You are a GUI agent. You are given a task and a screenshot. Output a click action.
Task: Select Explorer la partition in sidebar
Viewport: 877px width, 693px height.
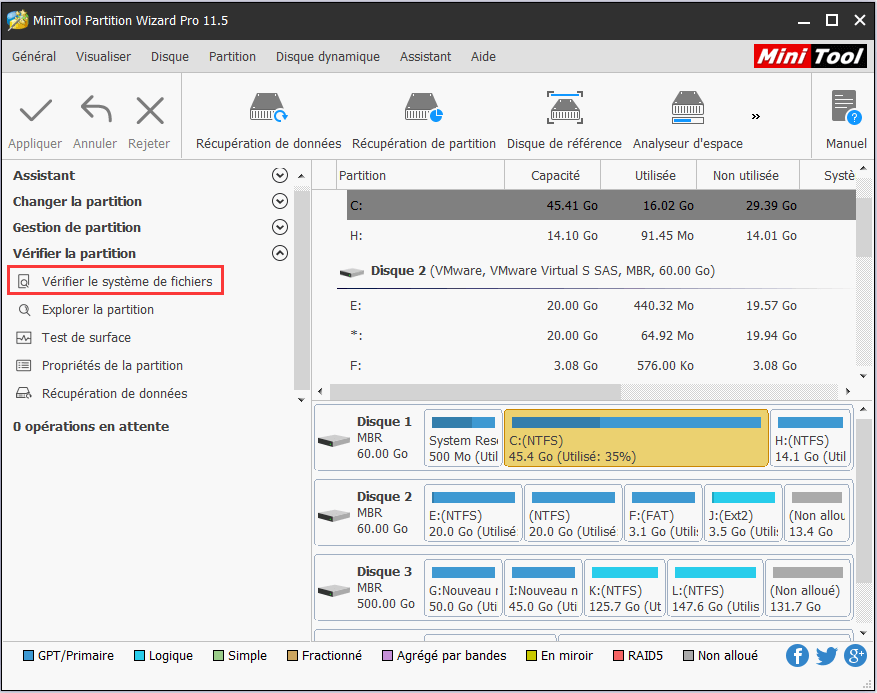[98, 309]
